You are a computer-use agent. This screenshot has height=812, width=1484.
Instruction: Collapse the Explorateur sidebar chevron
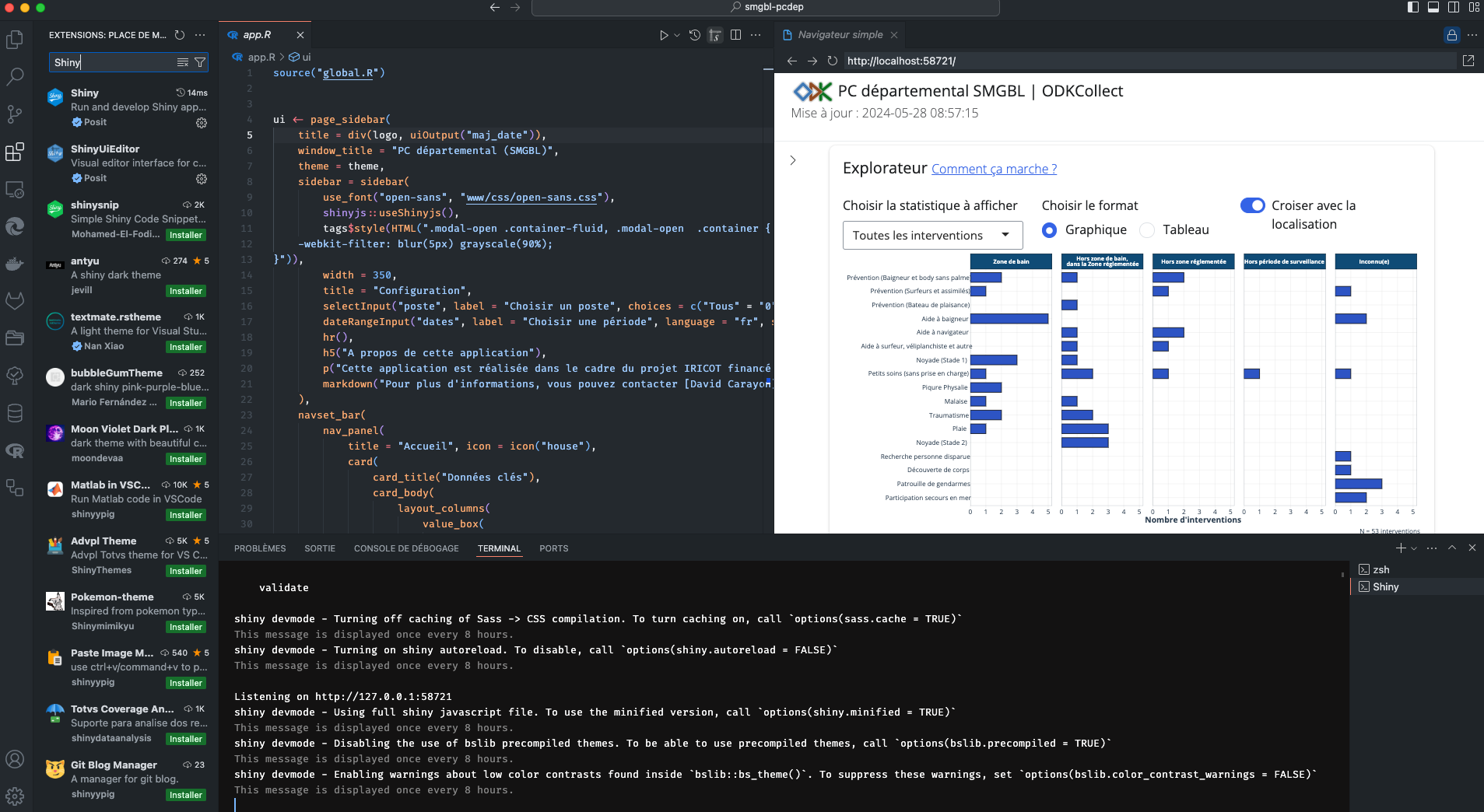tap(793, 160)
